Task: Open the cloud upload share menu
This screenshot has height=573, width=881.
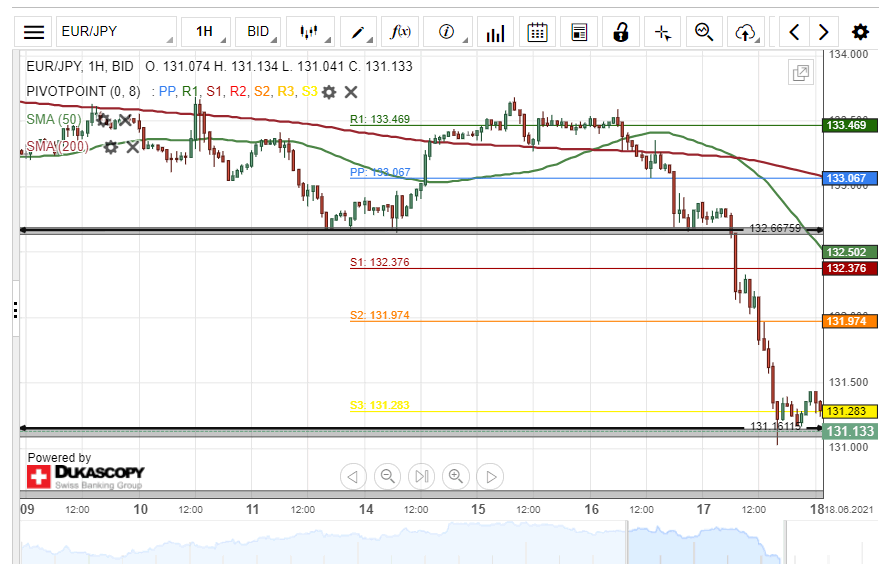Action: (746, 32)
